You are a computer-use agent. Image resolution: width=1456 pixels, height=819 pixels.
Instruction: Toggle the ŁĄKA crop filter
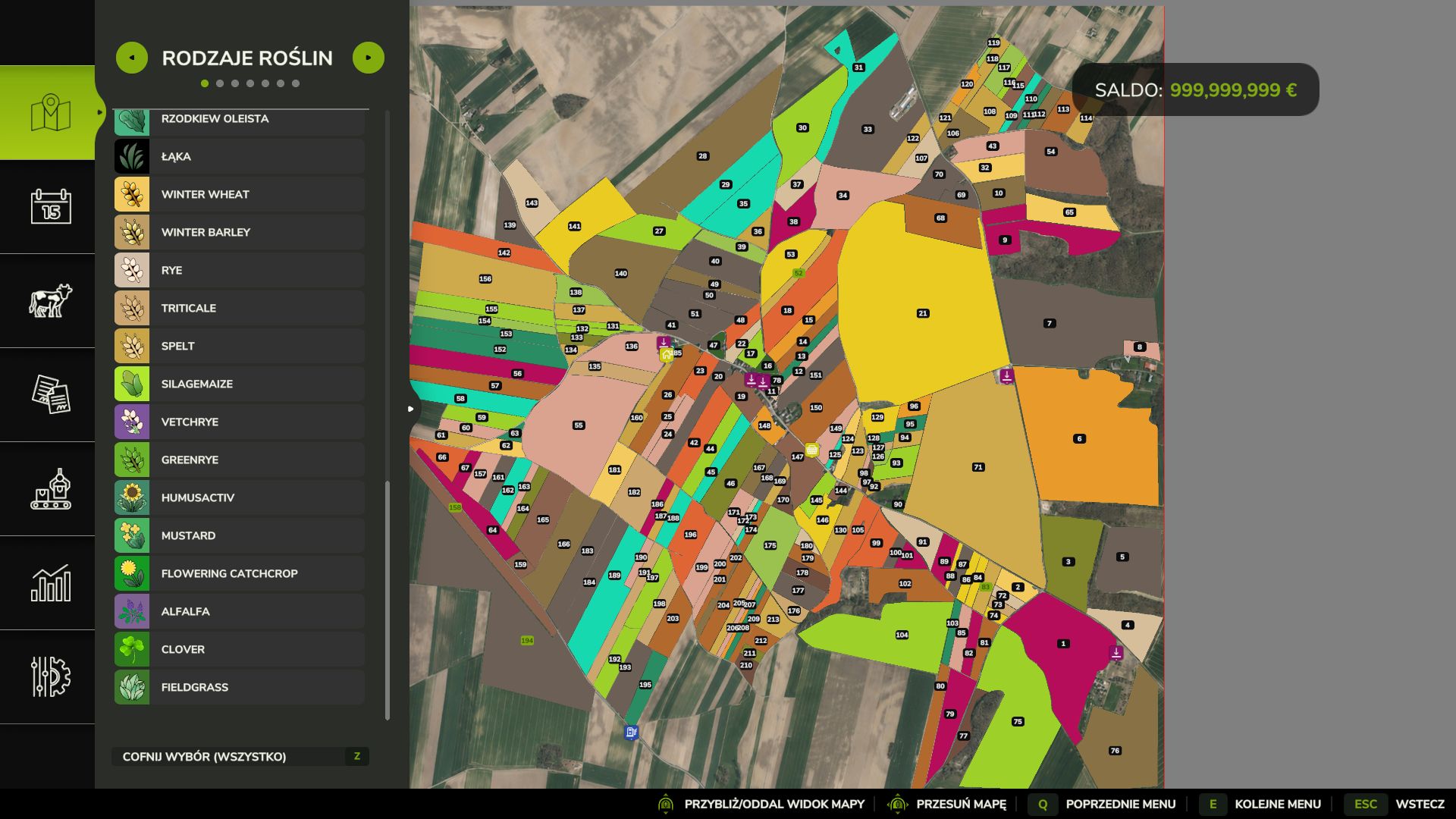(x=240, y=156)
